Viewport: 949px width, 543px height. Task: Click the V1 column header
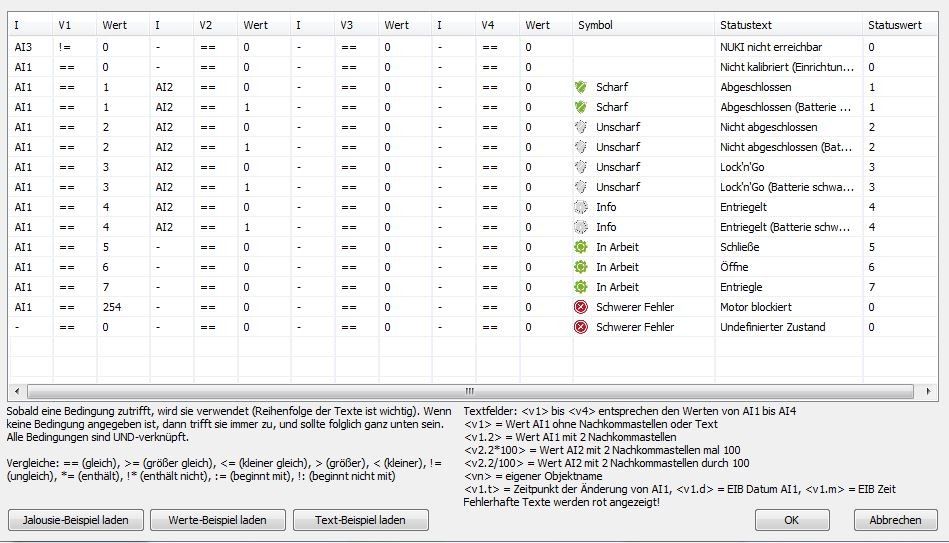(74, 25)
